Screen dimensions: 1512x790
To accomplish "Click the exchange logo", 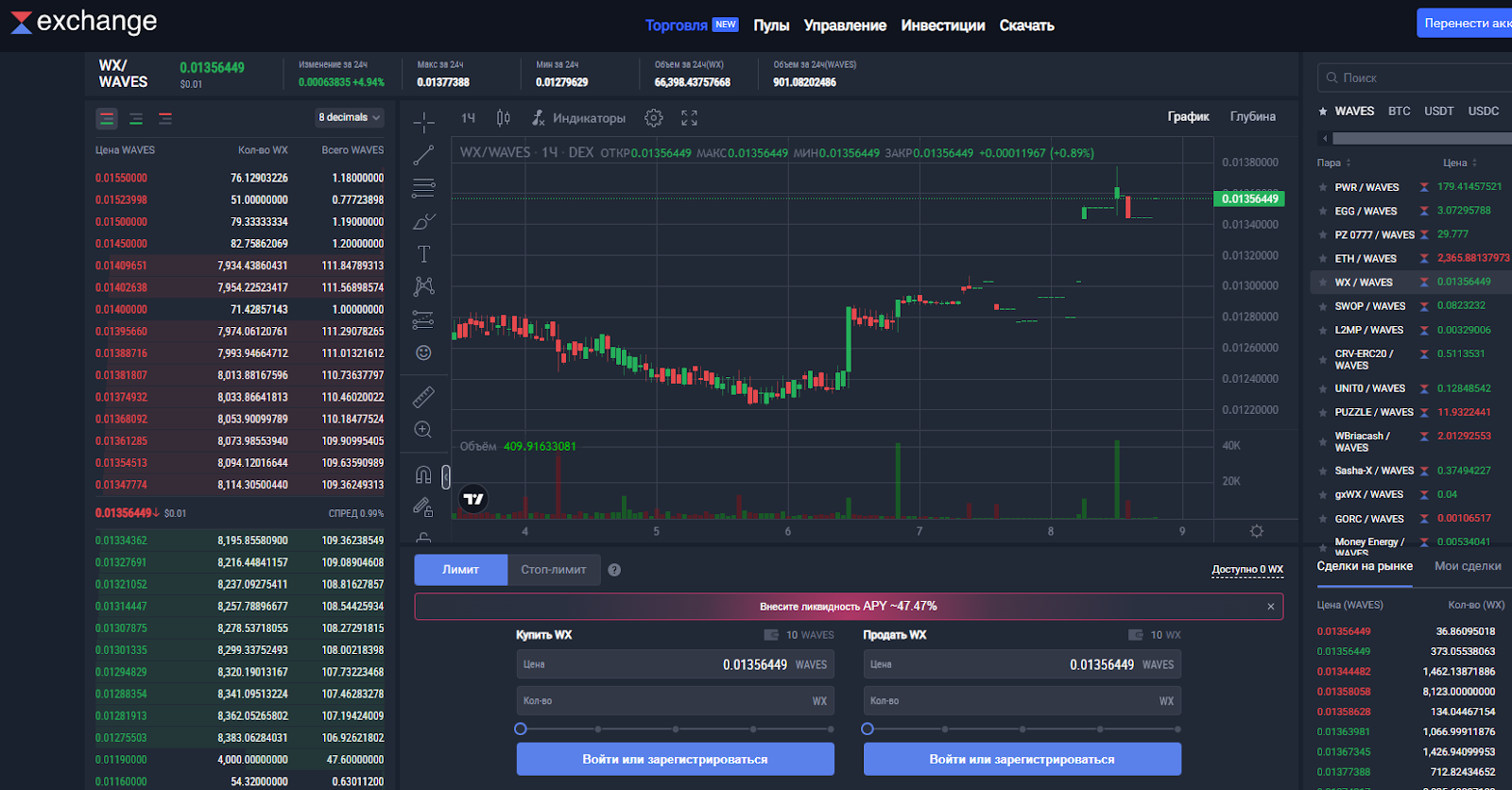I will [83, 22].
